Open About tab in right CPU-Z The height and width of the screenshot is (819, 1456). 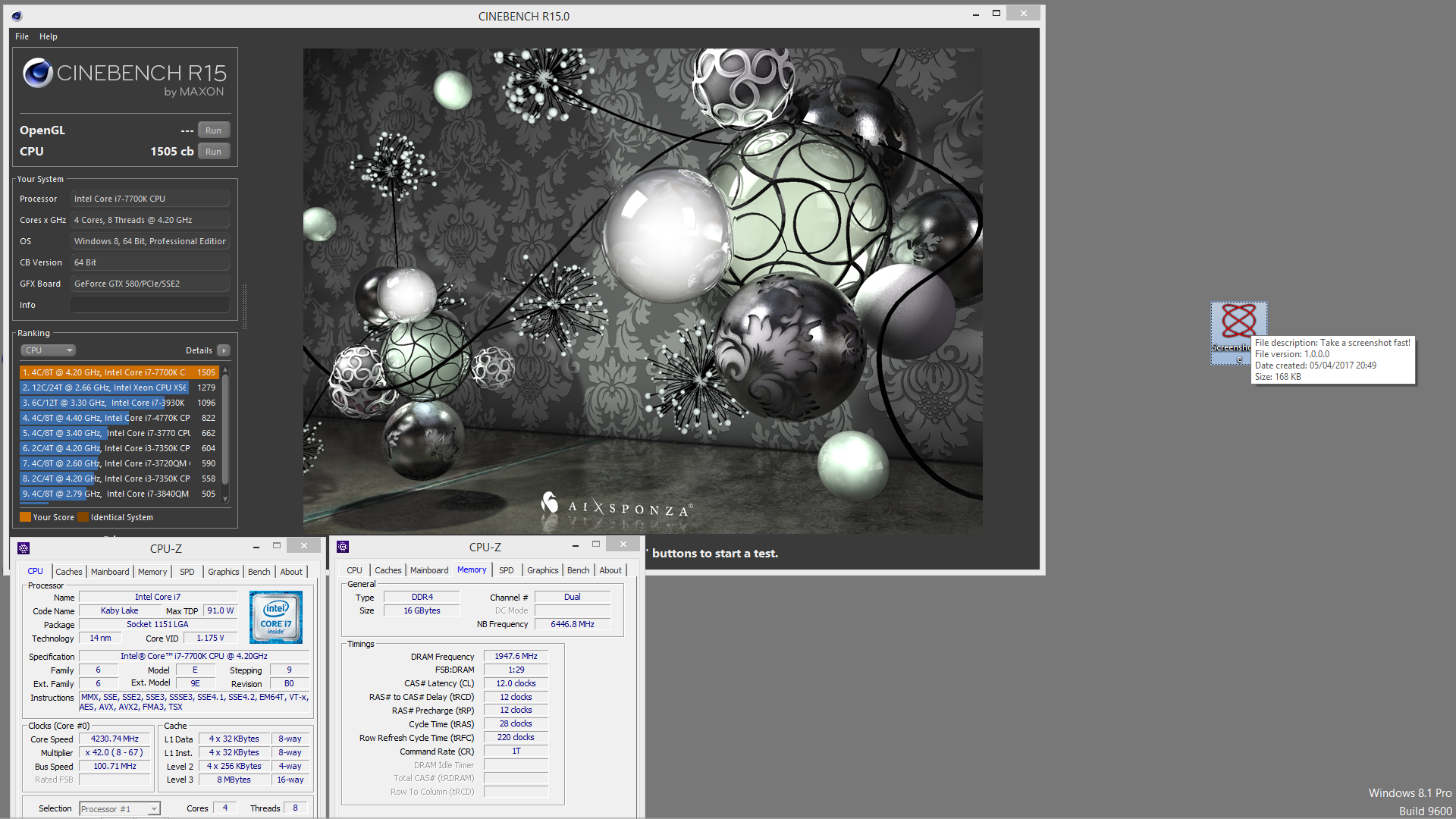[x=610, y=570]
